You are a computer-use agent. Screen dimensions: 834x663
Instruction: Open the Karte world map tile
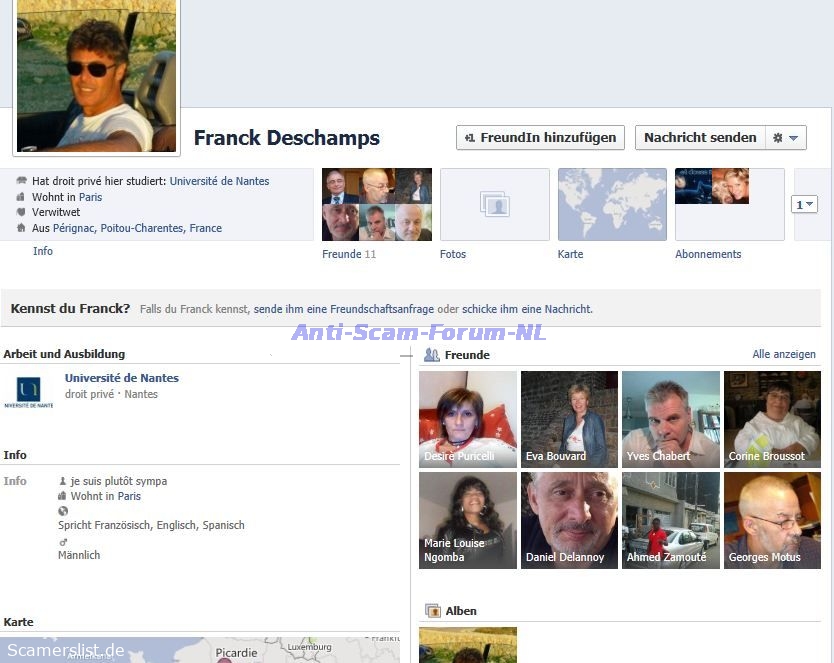pos(612,205)
